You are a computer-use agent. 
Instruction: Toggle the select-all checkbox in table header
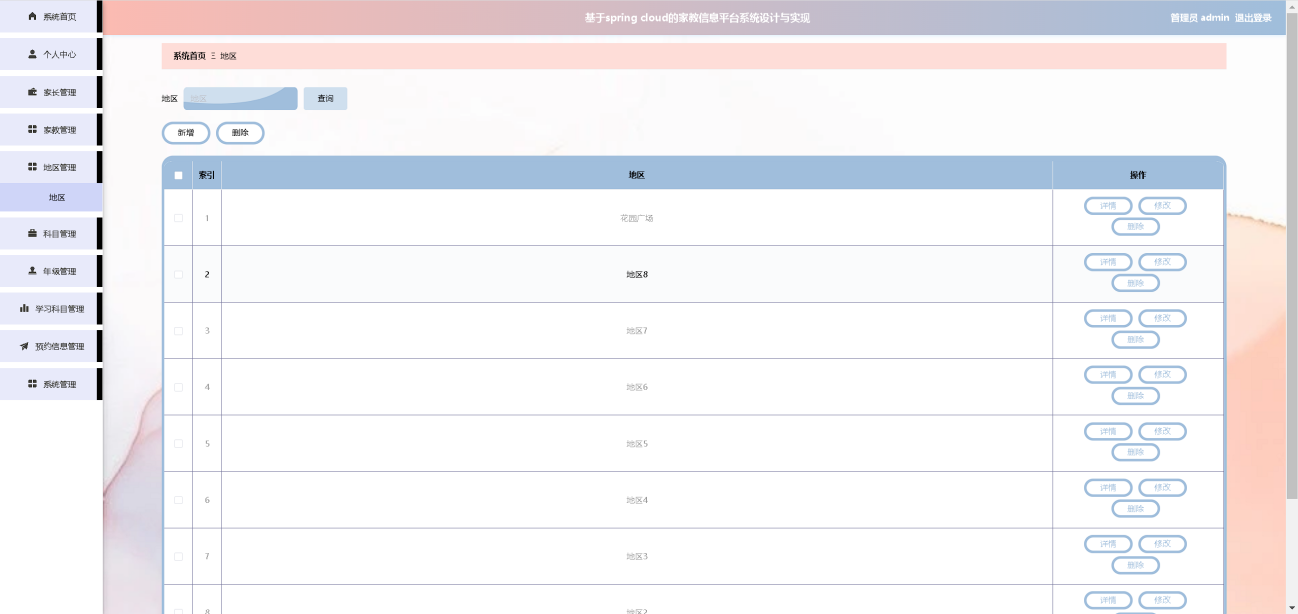[178, 176]
